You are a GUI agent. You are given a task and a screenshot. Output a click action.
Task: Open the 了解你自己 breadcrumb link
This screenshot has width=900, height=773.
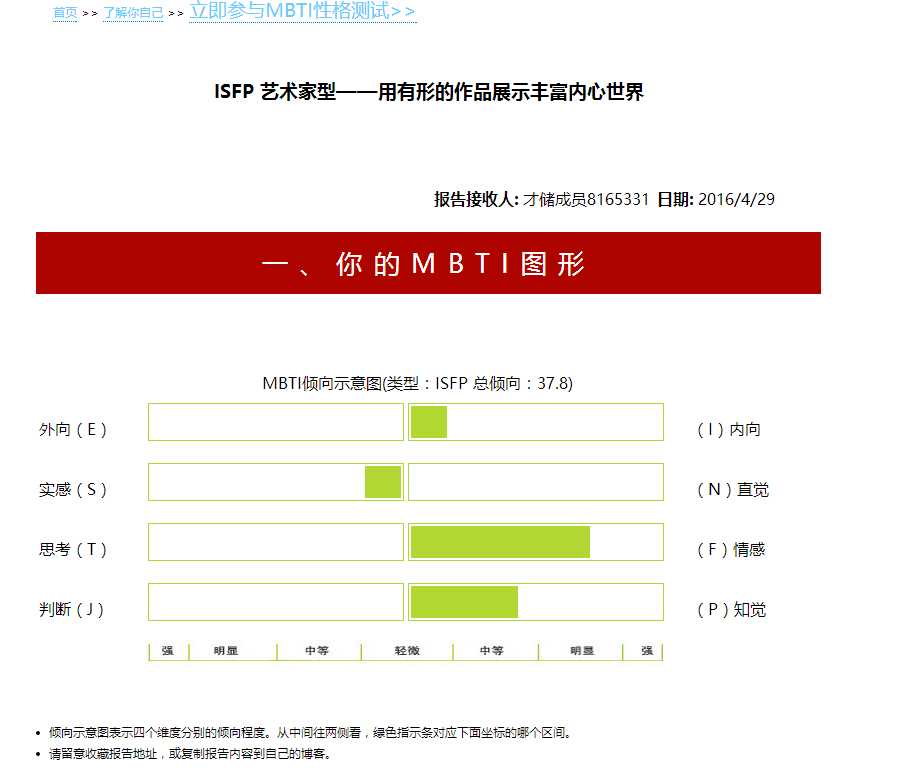(133, 13)
